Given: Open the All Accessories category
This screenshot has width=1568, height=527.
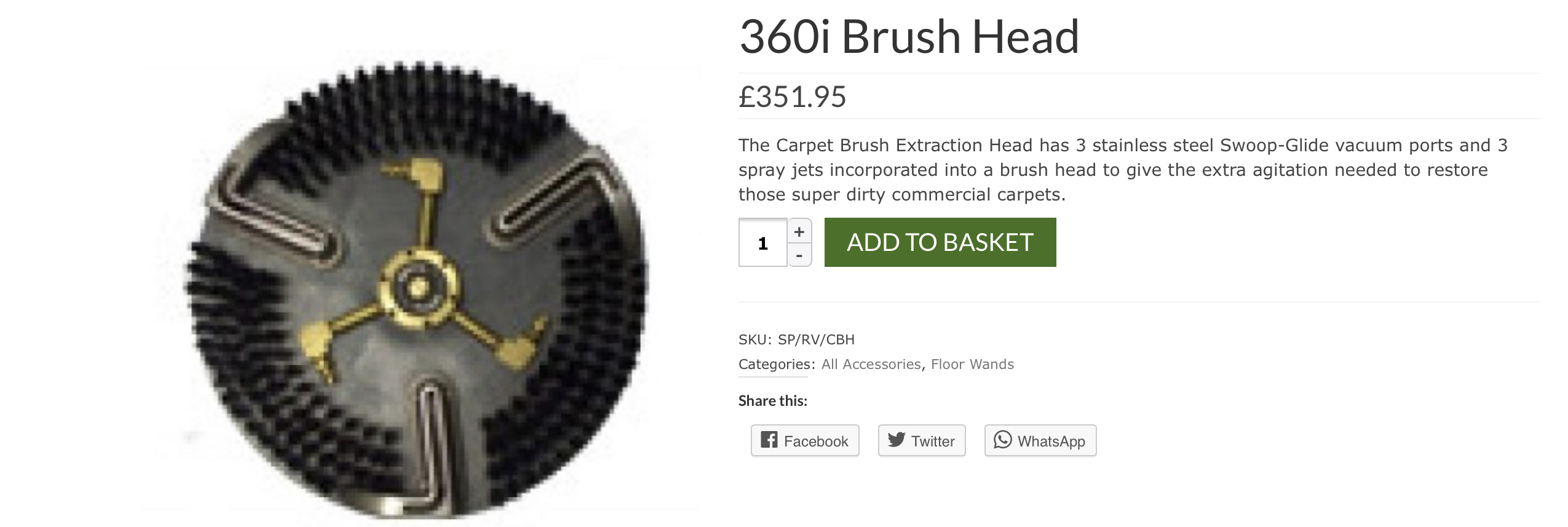Looking at the screenshot, I should (871, 364).
